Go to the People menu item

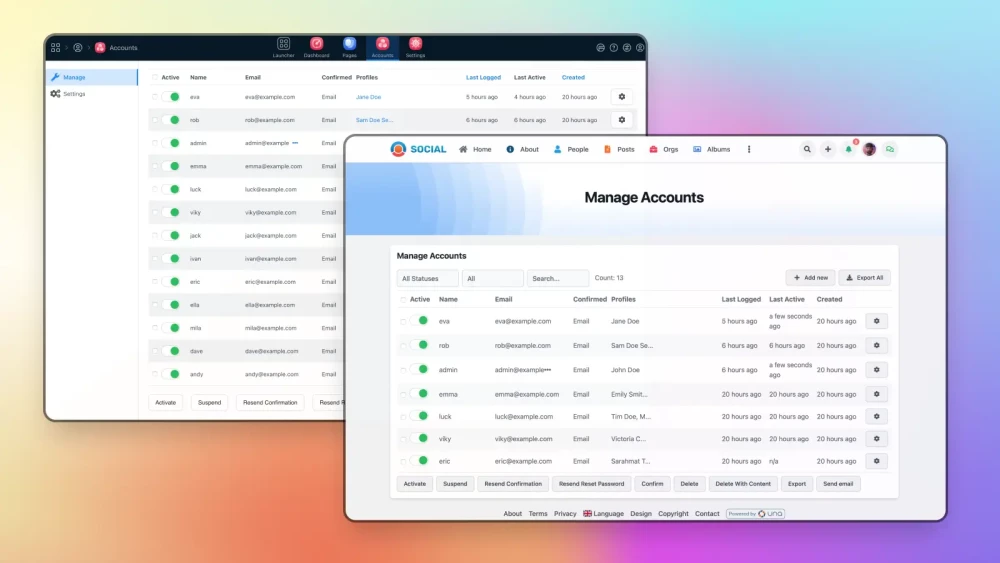click(x=571, y=149)
